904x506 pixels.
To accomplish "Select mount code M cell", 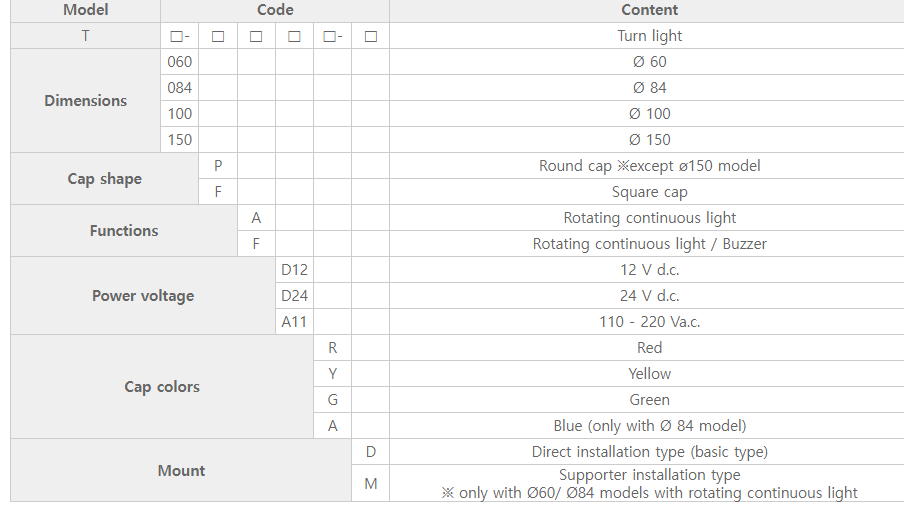I will click(x=371, y=484).
